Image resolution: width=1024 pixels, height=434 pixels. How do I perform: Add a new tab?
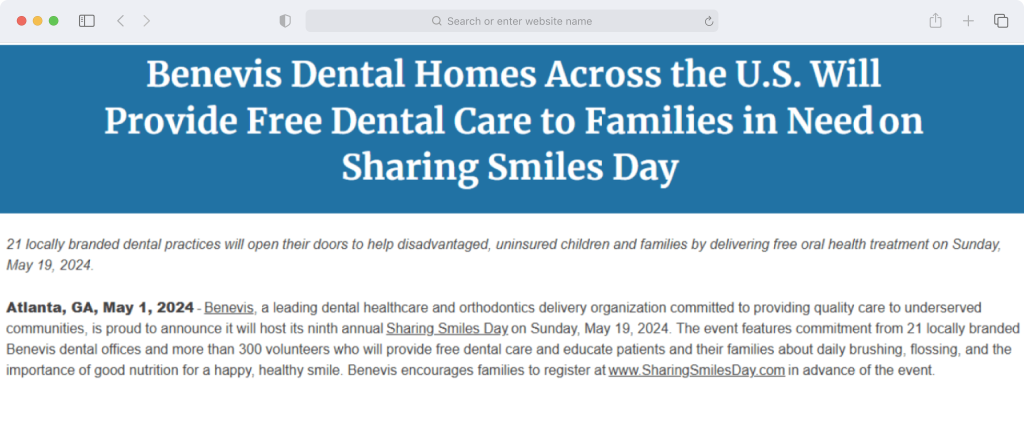click(x=968, y=21)
